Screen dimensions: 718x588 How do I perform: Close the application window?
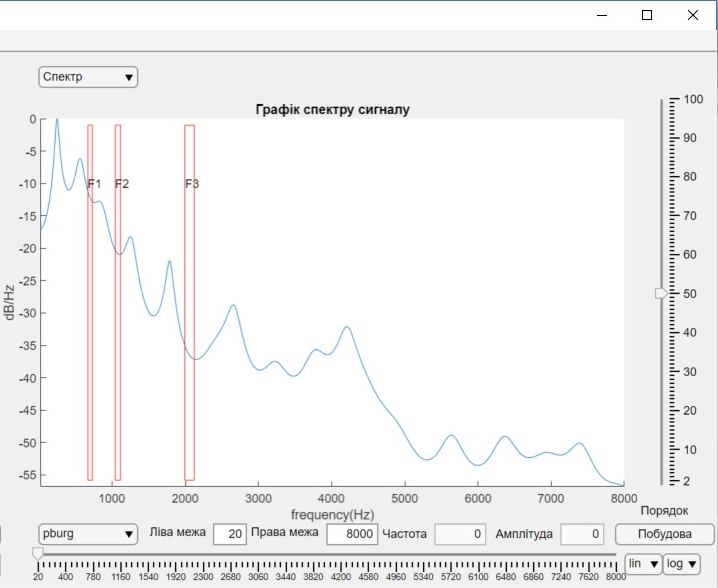tap(692, 15)
